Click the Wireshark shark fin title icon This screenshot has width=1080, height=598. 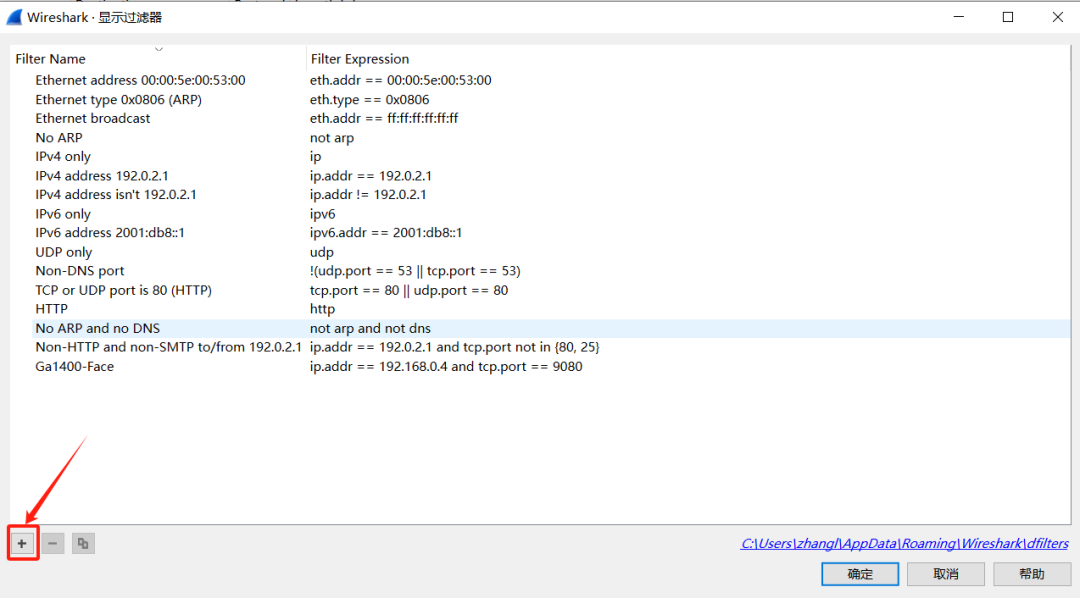(x=14, y=17)
